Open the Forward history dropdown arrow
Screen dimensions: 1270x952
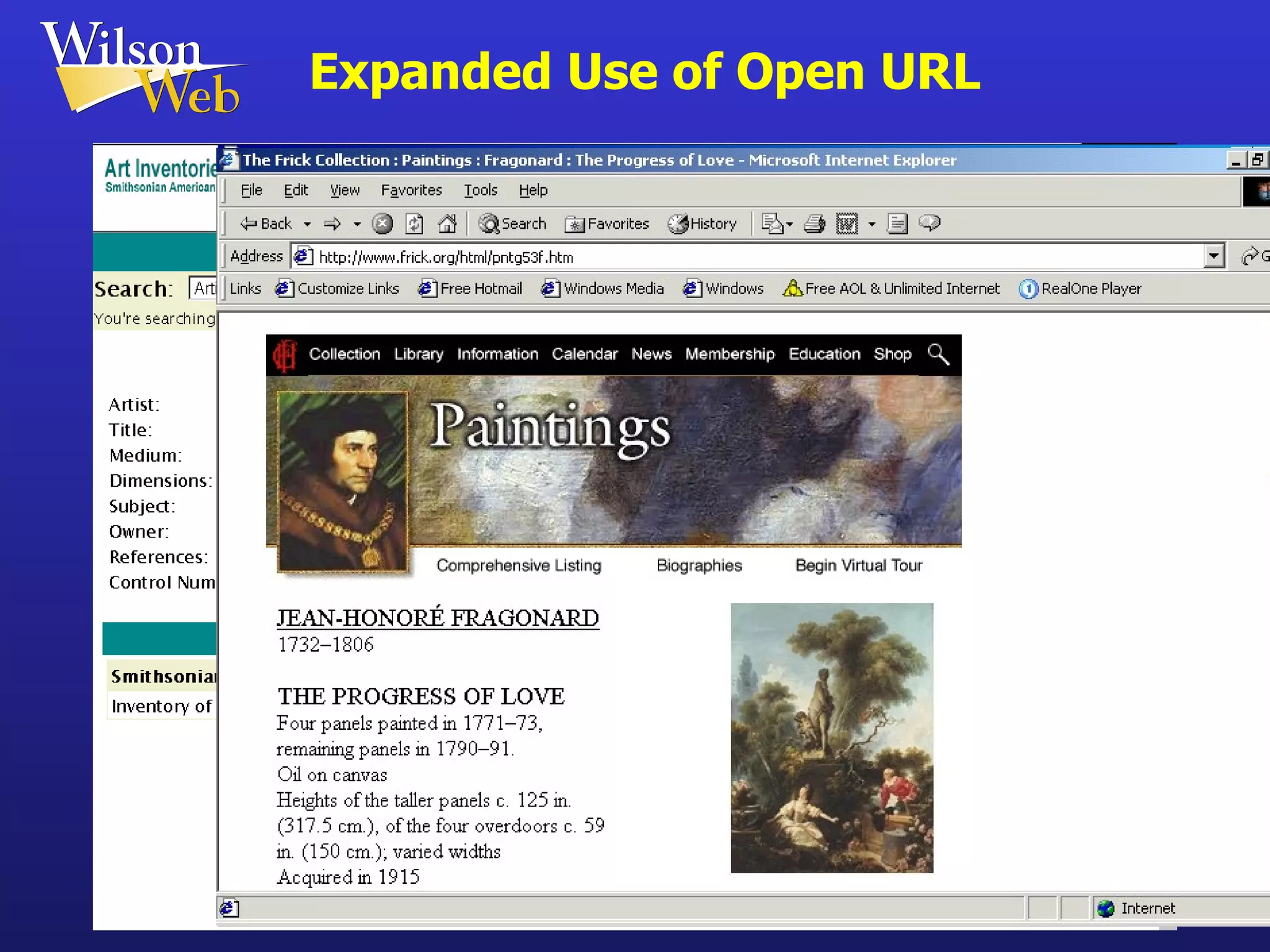point(357,224)
